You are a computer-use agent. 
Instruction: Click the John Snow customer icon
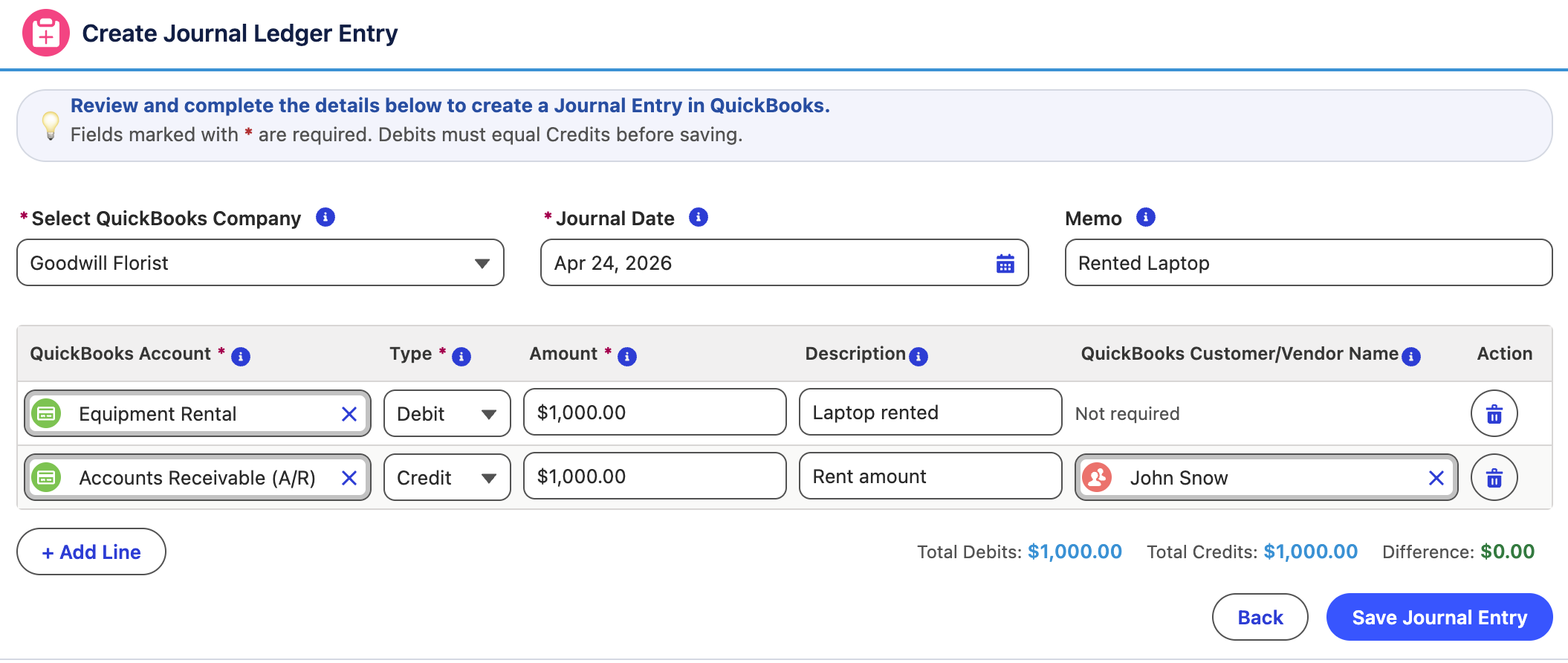[1097, 477]
